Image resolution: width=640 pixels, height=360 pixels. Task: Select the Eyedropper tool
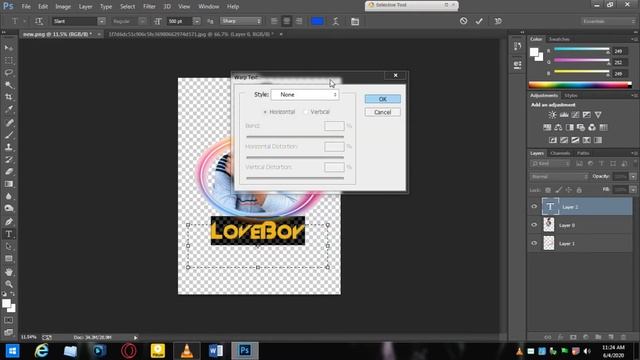[x=9, y=109]
